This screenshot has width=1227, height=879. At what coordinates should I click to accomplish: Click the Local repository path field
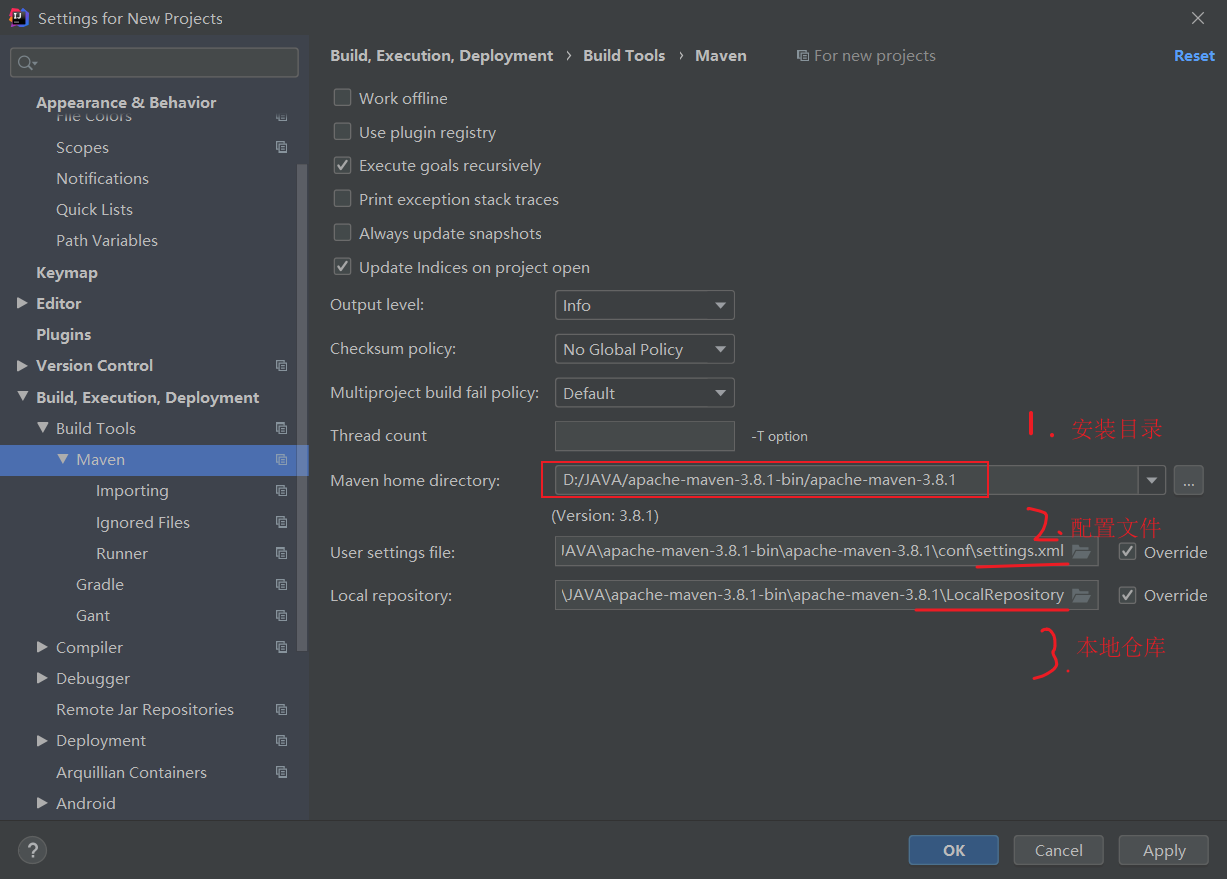(826, 595)
